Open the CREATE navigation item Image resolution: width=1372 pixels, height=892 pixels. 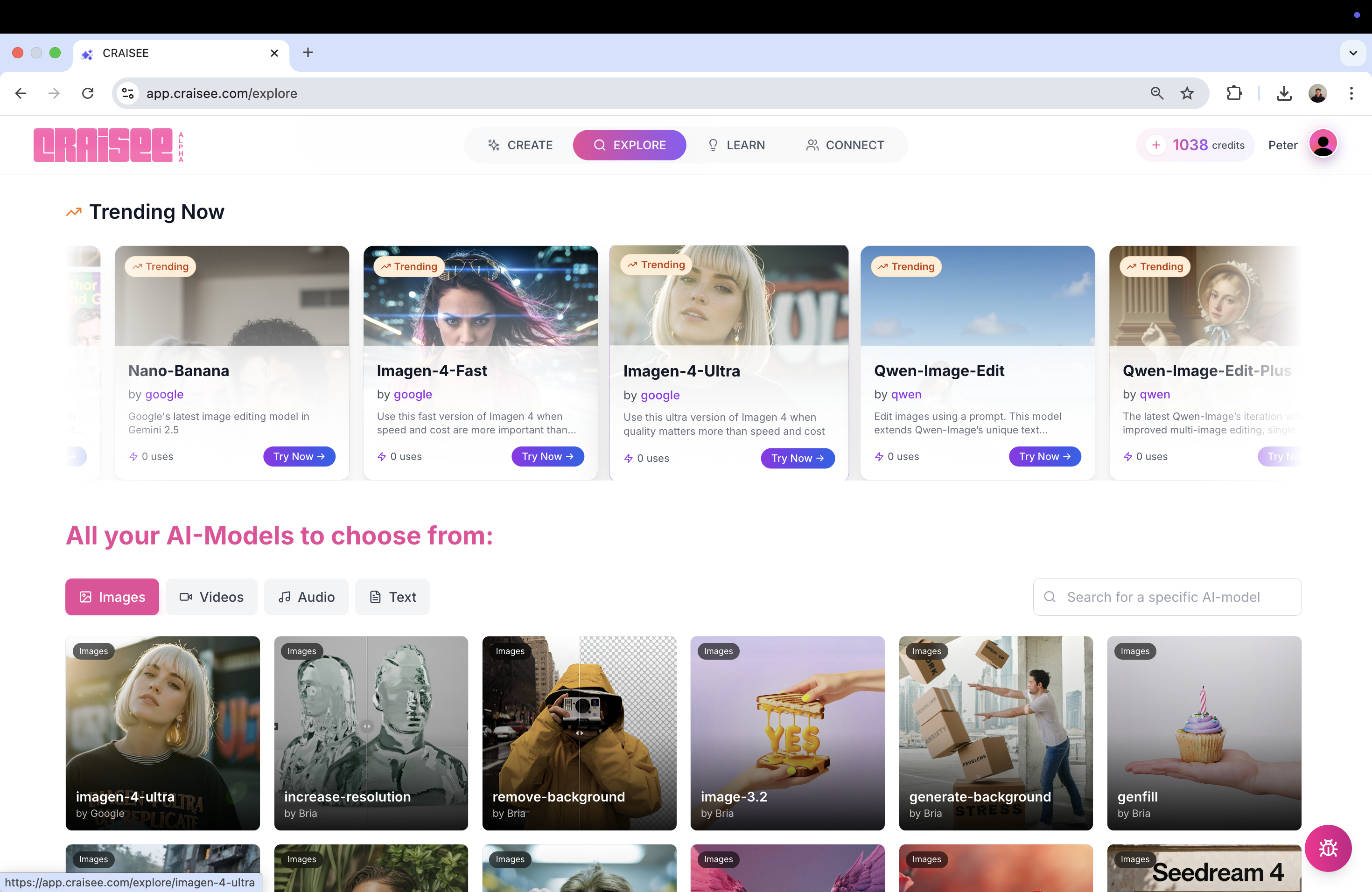pyautogui.click(x=520, y=145)
